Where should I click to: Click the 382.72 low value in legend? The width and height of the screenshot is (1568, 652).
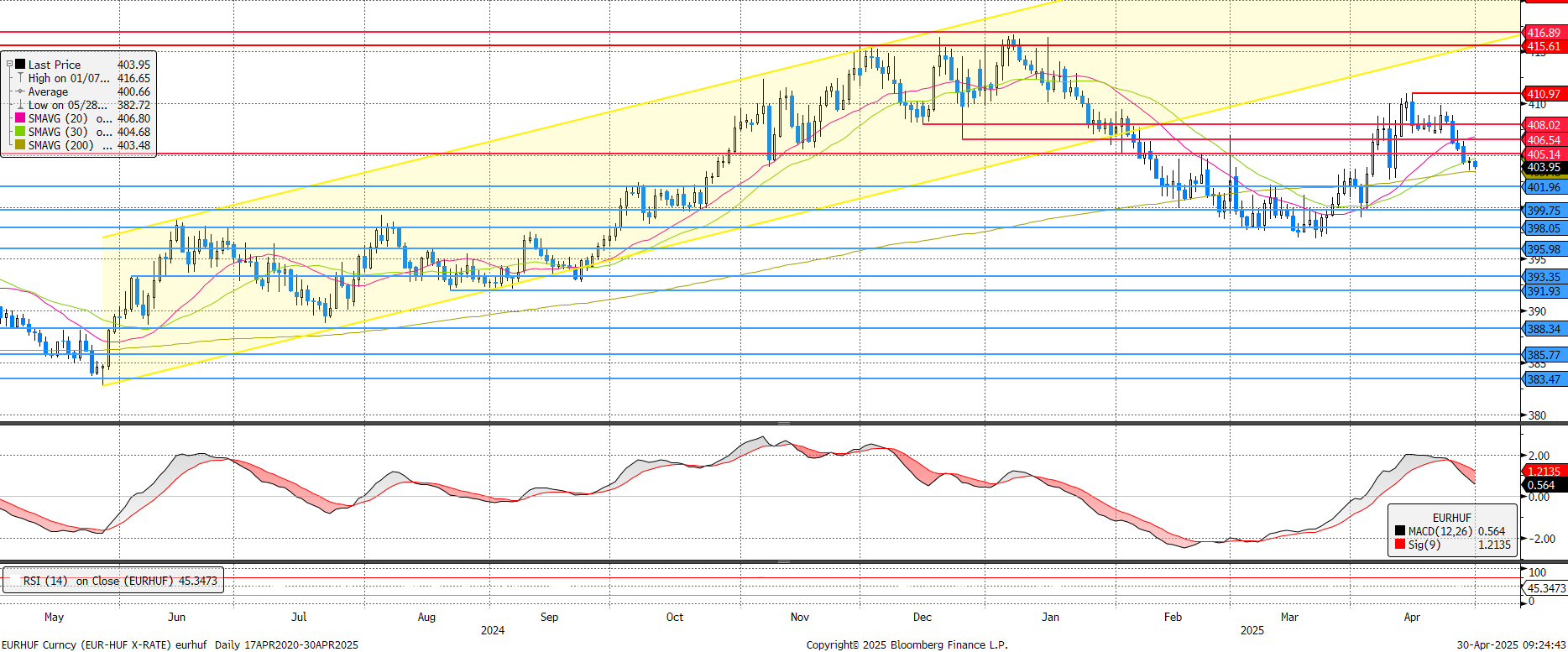pyautogui.click(x=133, y=105)
